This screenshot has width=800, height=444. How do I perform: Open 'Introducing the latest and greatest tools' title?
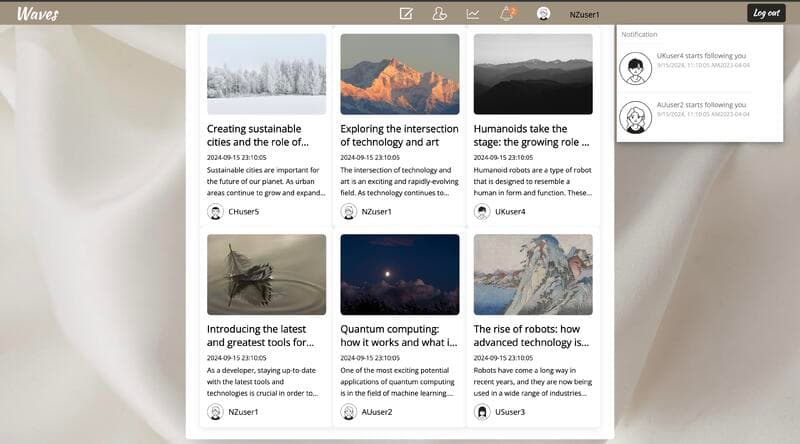260,336
